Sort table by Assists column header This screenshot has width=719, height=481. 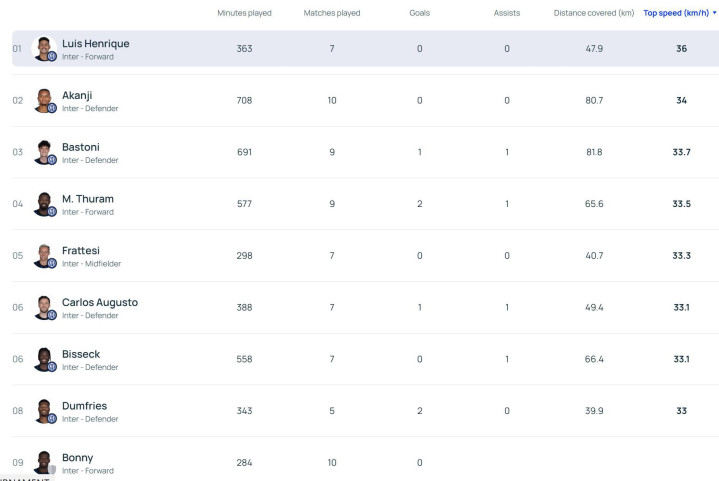tap(507, 13)
